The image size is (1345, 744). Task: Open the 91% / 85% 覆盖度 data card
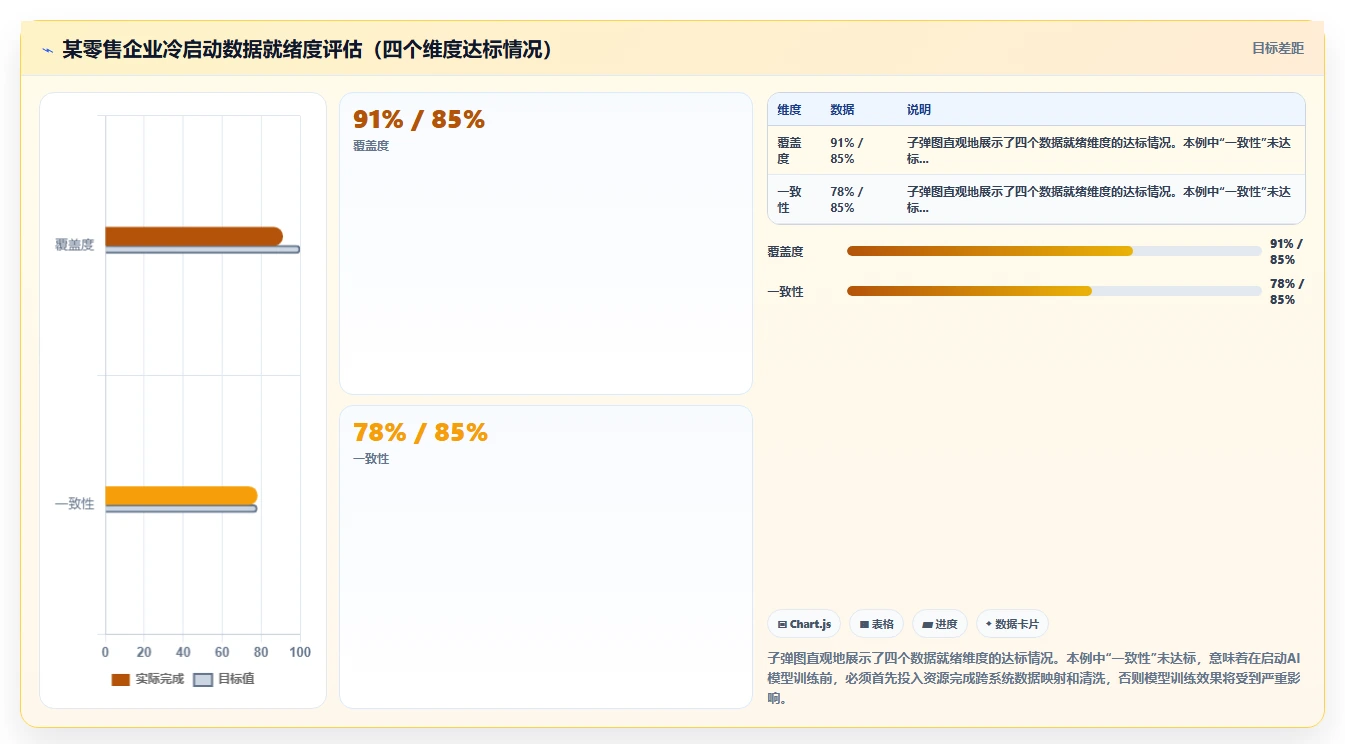(546, 243)
